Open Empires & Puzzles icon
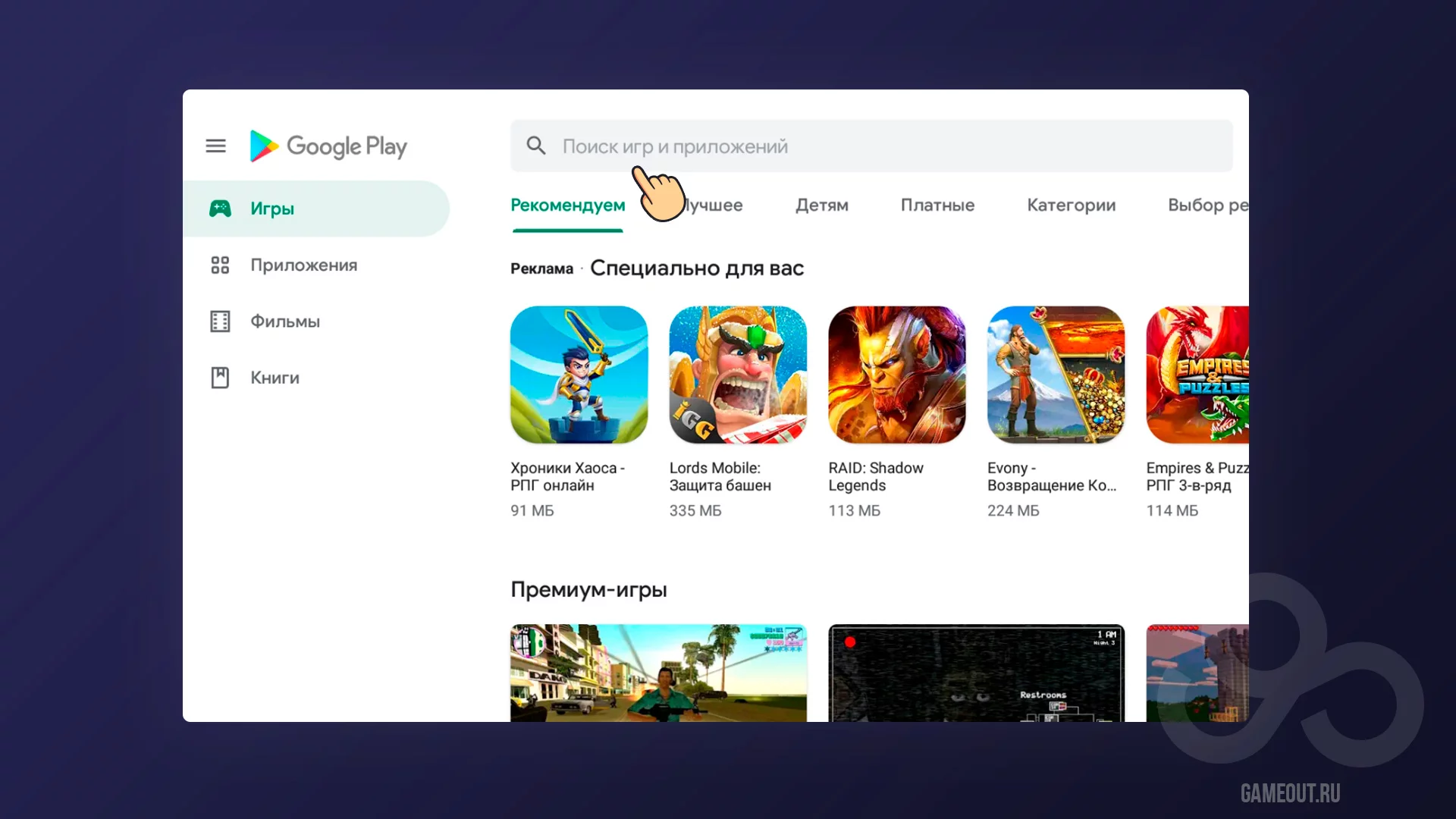Screen dimensions: 1456x819 [x=1198, y=375]
